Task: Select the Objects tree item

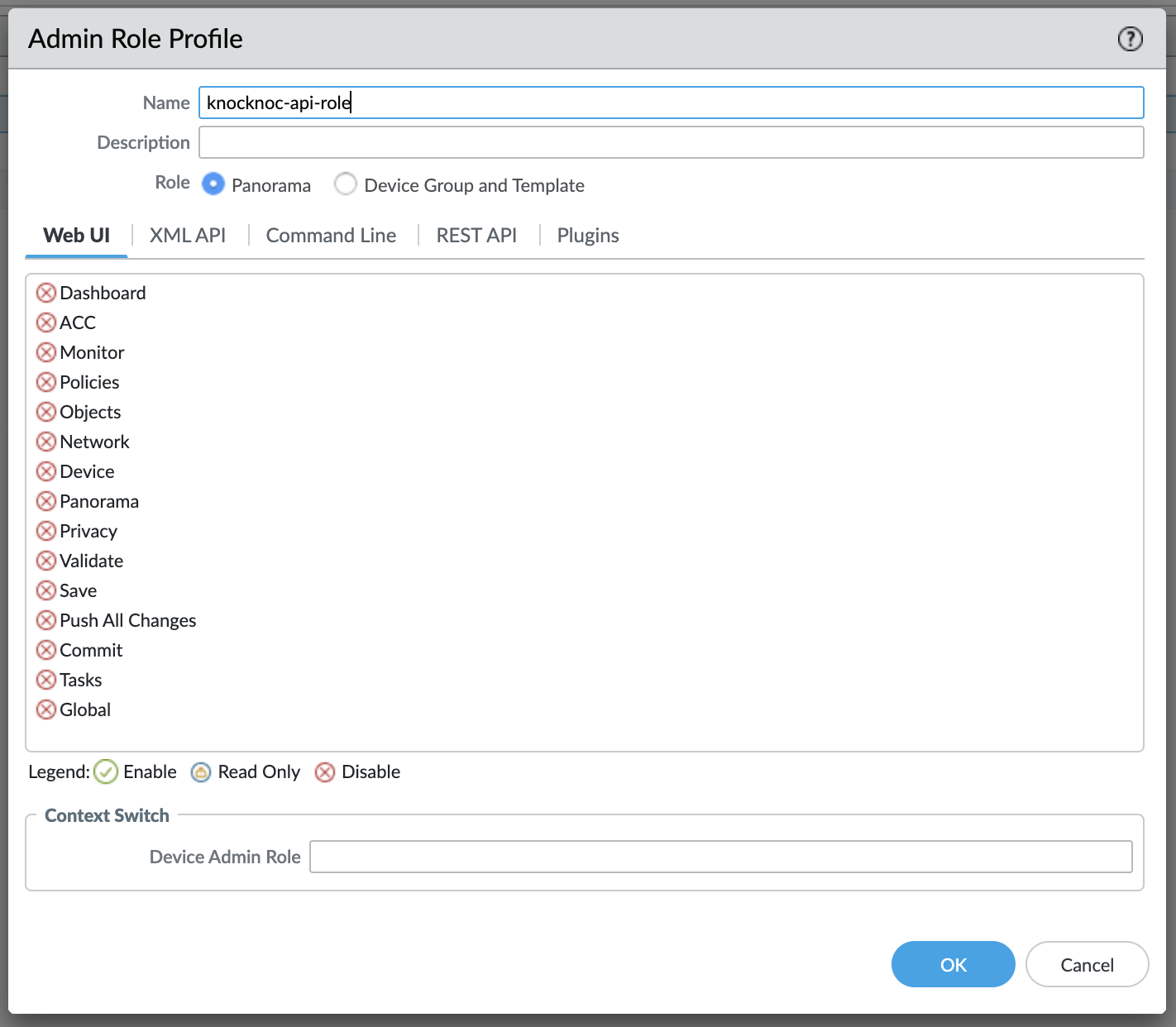Action: (x=90, y=412)
